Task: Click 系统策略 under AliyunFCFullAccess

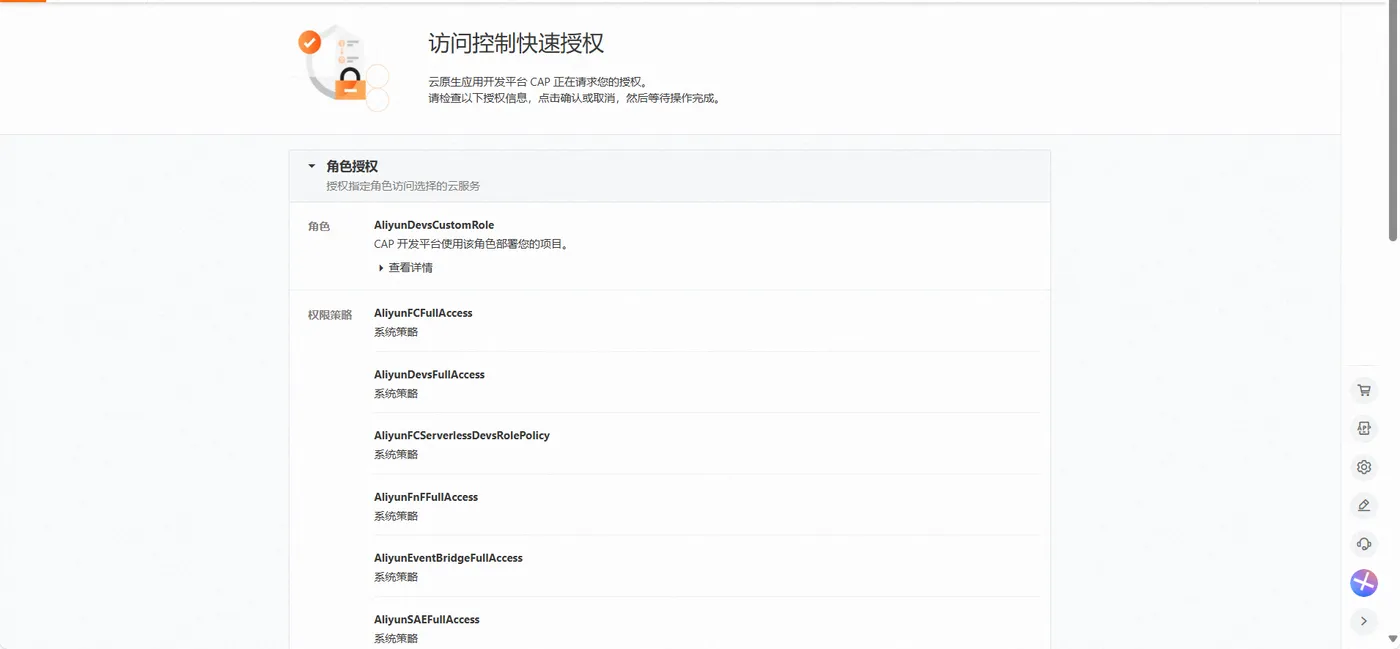Action: pyautogui.click(x=396, y=332)
